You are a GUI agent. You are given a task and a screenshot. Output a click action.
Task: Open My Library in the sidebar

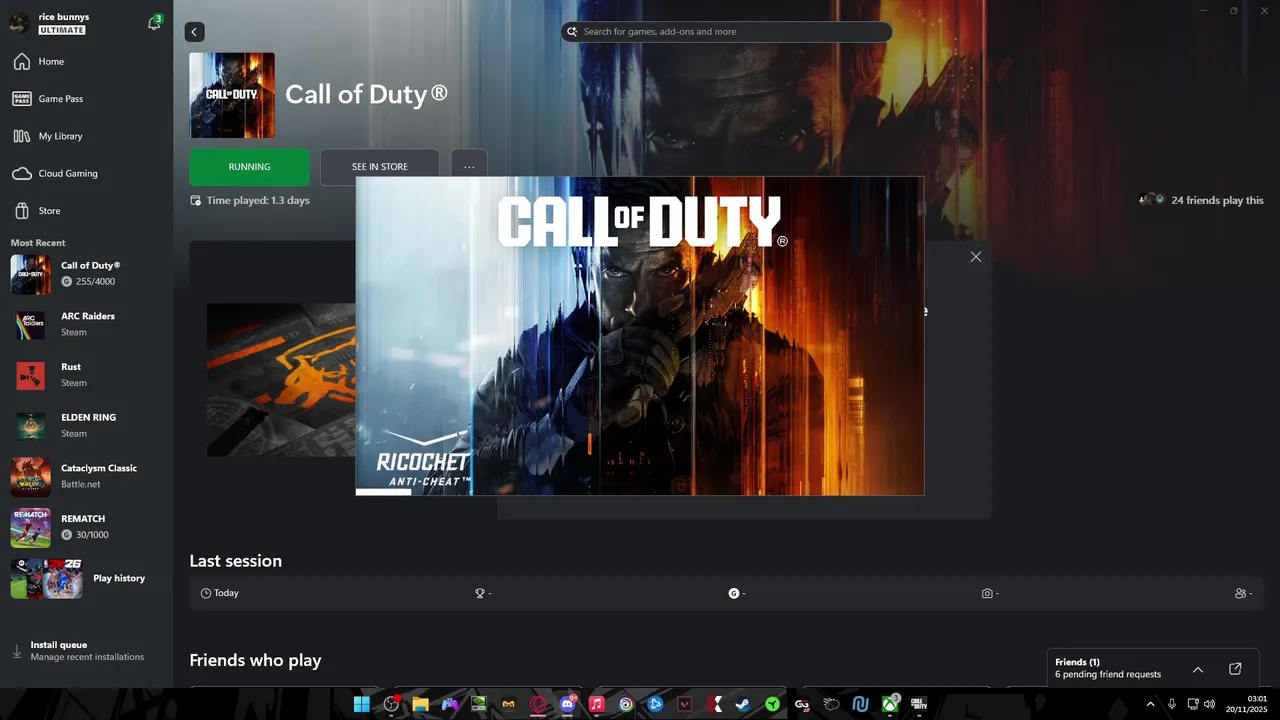pos(87,136)
